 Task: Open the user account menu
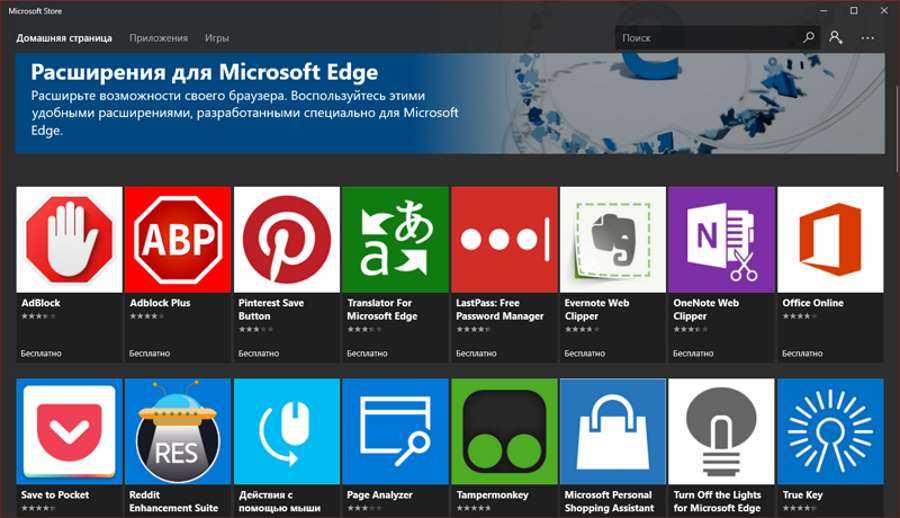836,38
